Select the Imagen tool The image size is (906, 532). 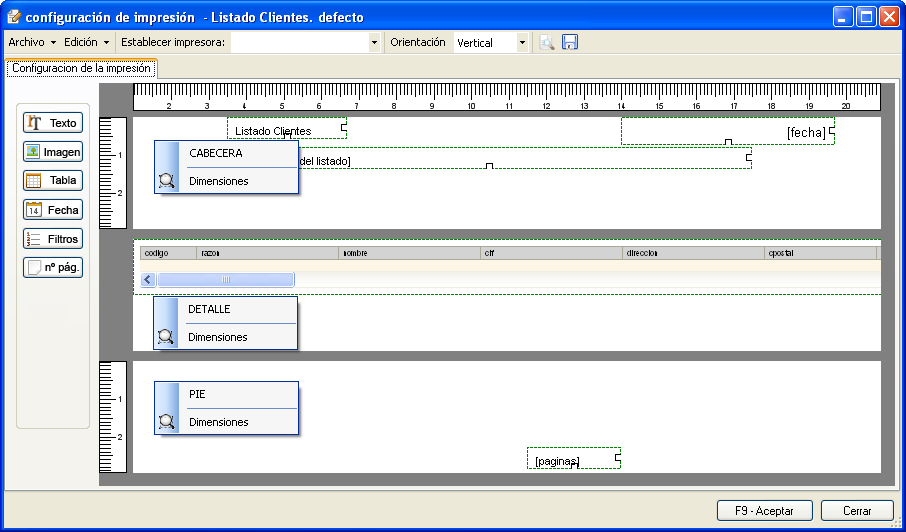click(53, 152)
